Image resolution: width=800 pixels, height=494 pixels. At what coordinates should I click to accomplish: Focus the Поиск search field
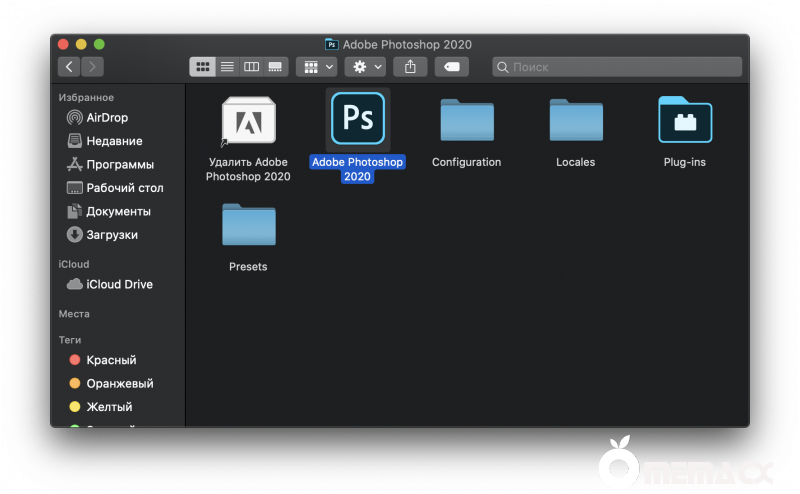[617, 67]
